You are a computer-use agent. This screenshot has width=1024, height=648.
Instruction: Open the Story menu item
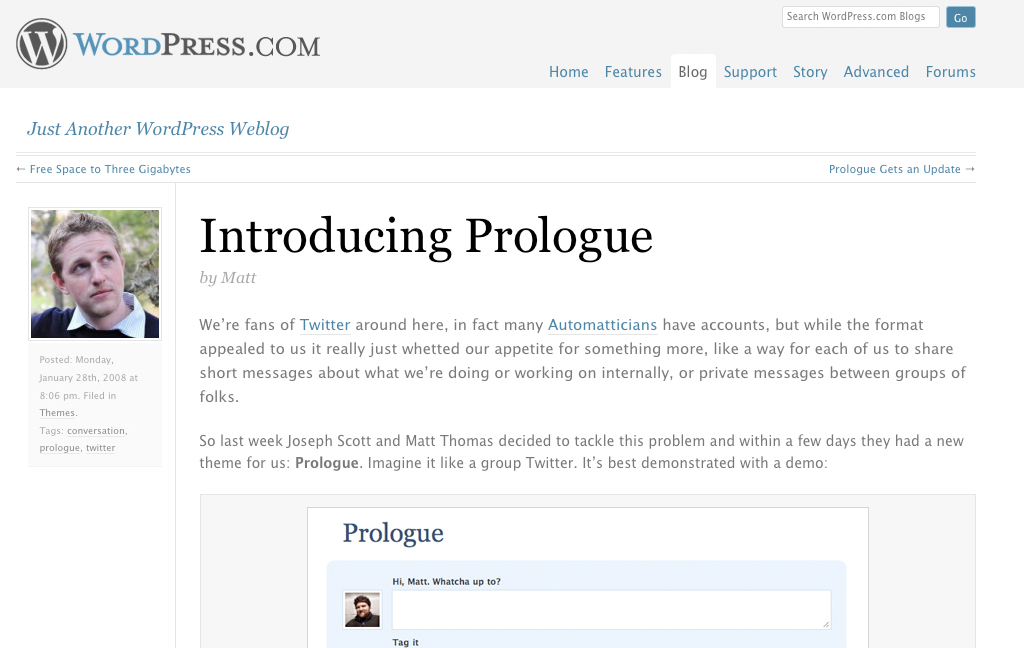[x=810, y=72]
